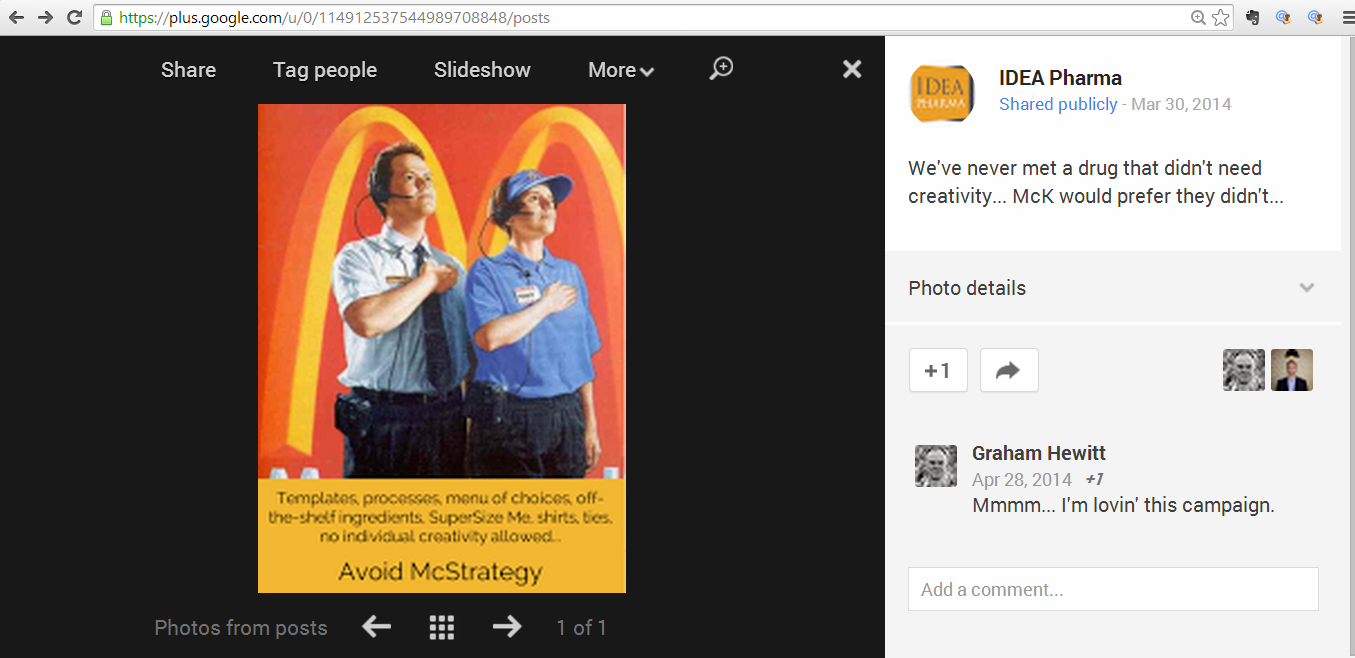The image size is (1355, 658).
Task: Open the suited man avatar among +1 voters
Action: (x=1292, y=370)
